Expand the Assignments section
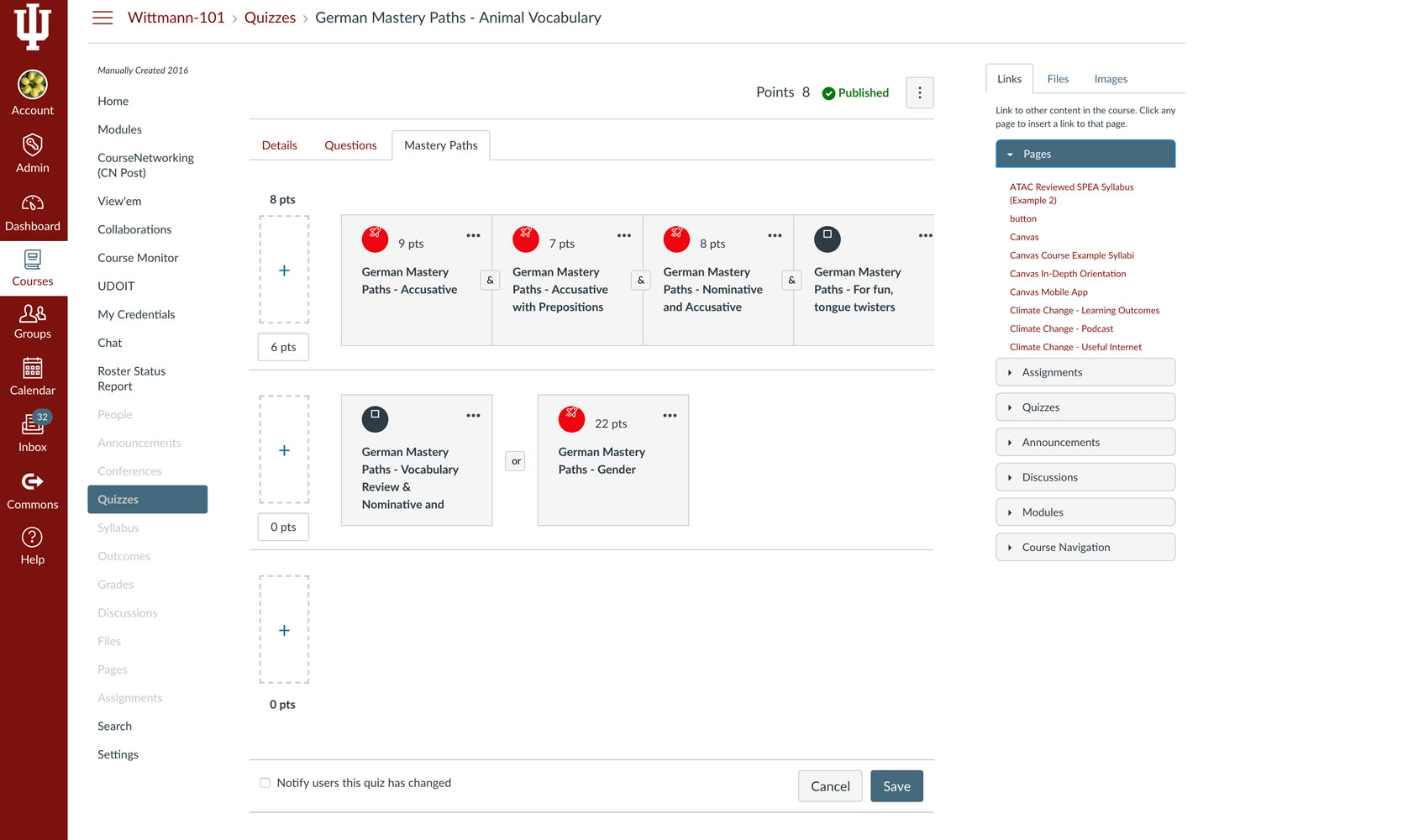The image size is (1403, 840). (1085, 372)
